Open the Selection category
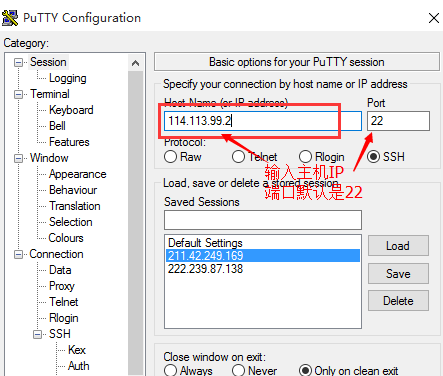443x376 pixels. pyautogui.click(x=71, y=222)
